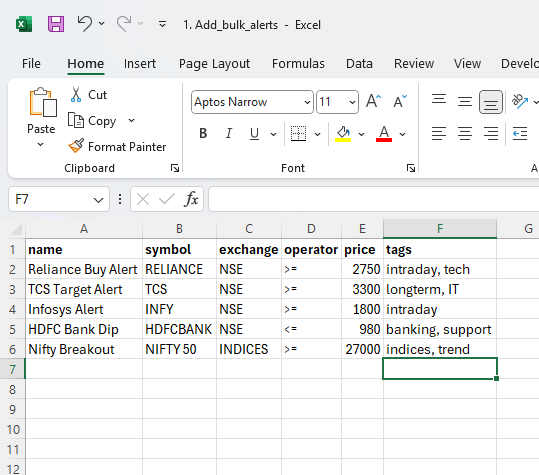Open the Data tab
The image size is (539, 475).
click(x=359, y=64)
